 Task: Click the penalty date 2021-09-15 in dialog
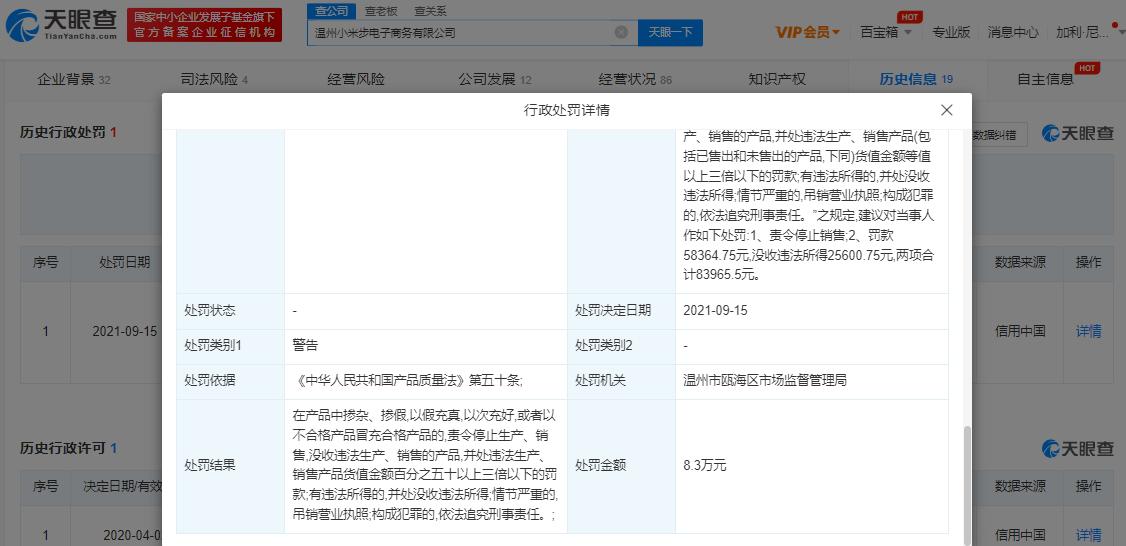pos(715,311)
